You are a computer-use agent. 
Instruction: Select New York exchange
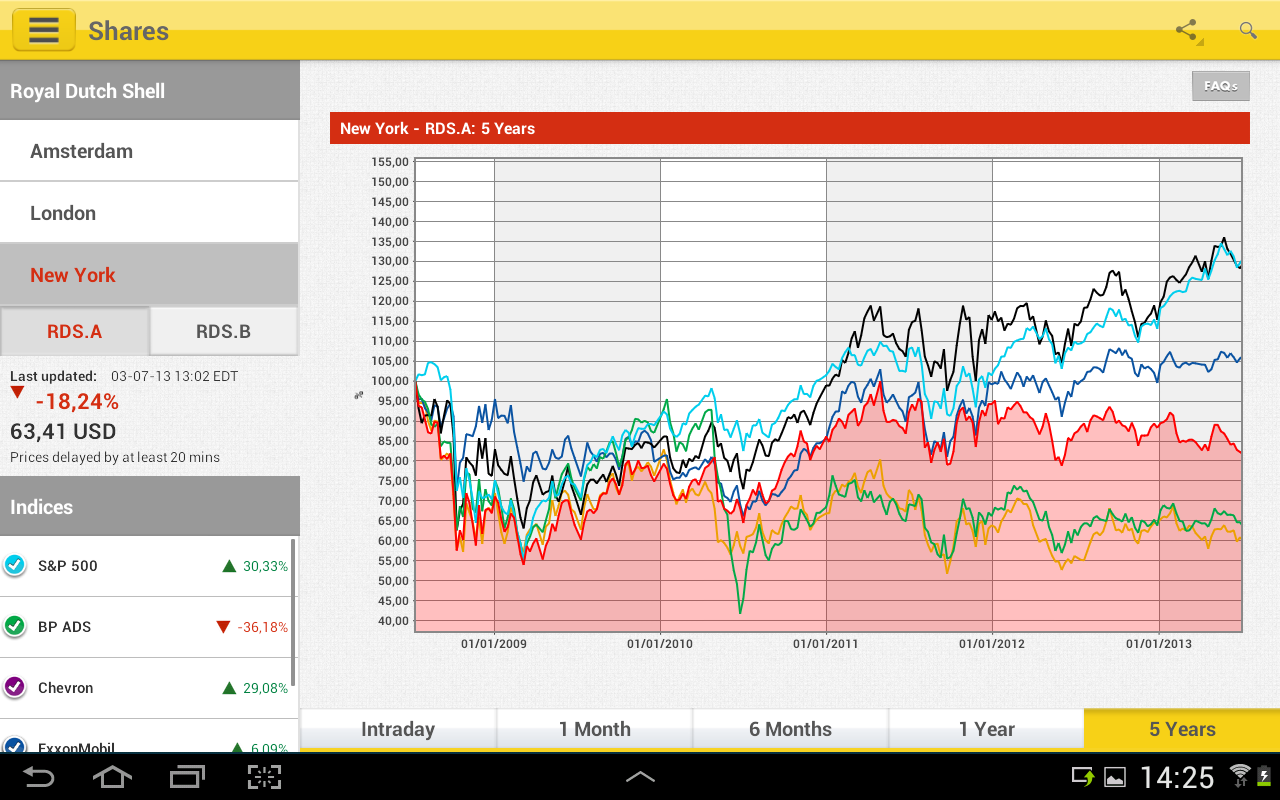point(150,275)
